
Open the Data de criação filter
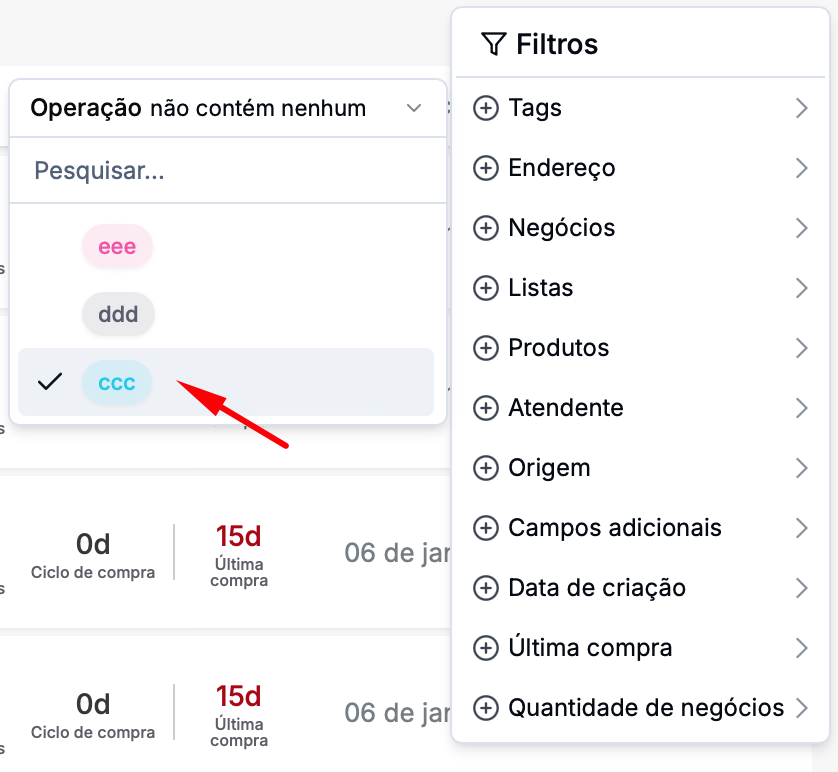[x=597, y=588]
